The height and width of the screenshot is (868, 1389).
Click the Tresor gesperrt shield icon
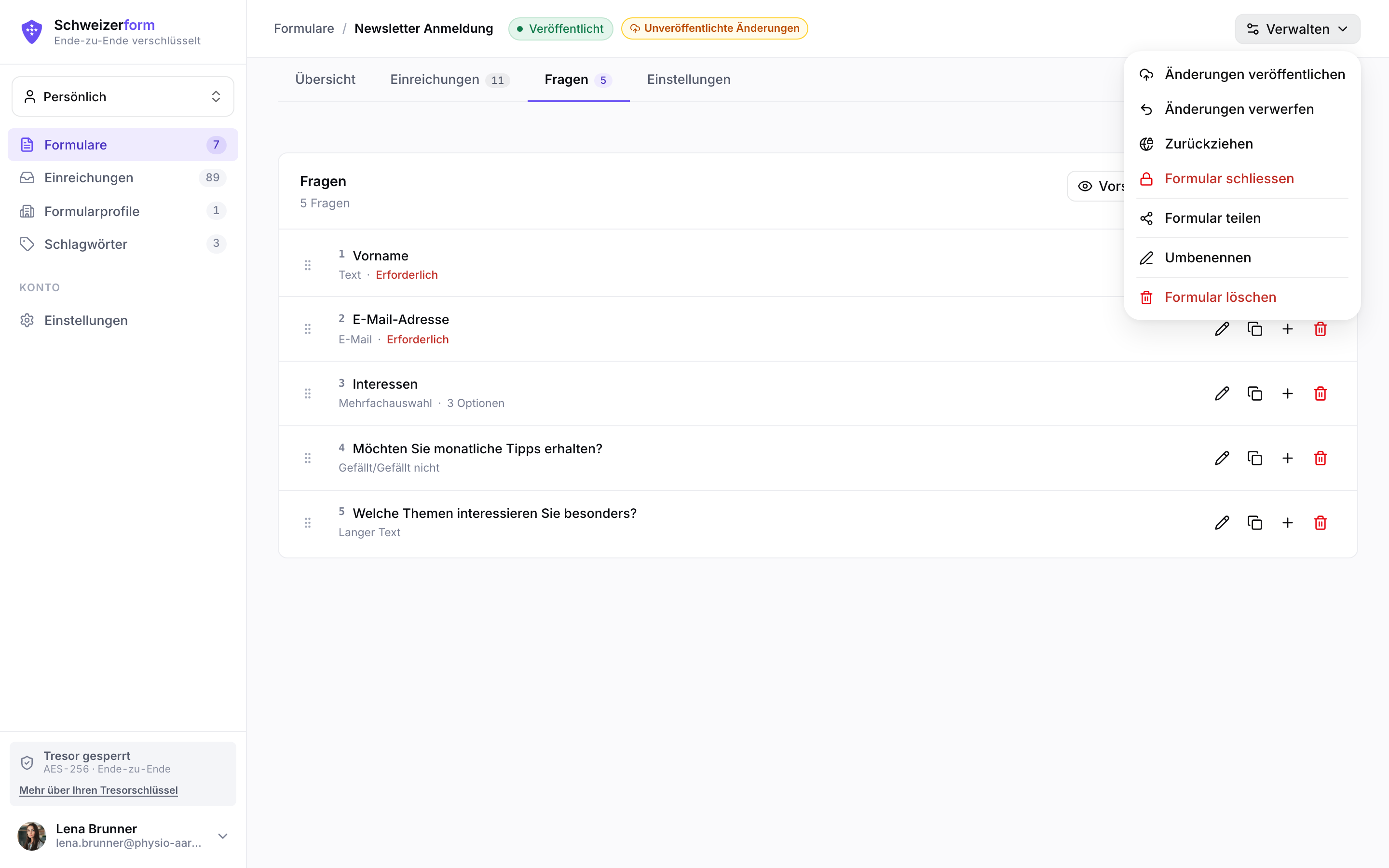click(27, 762)
